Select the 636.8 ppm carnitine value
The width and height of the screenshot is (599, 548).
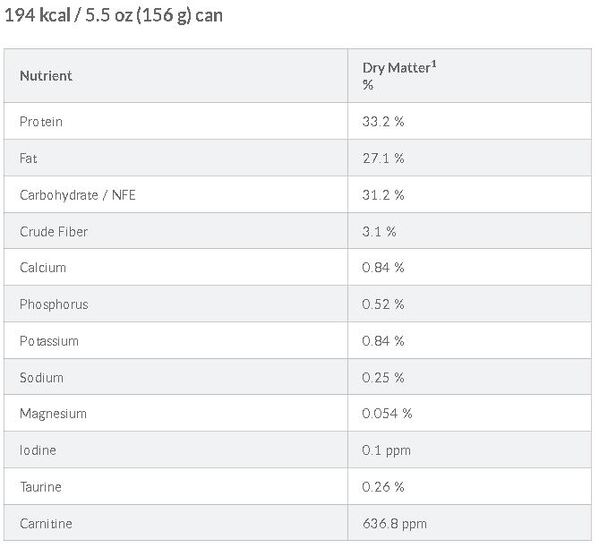coord(395,524)
